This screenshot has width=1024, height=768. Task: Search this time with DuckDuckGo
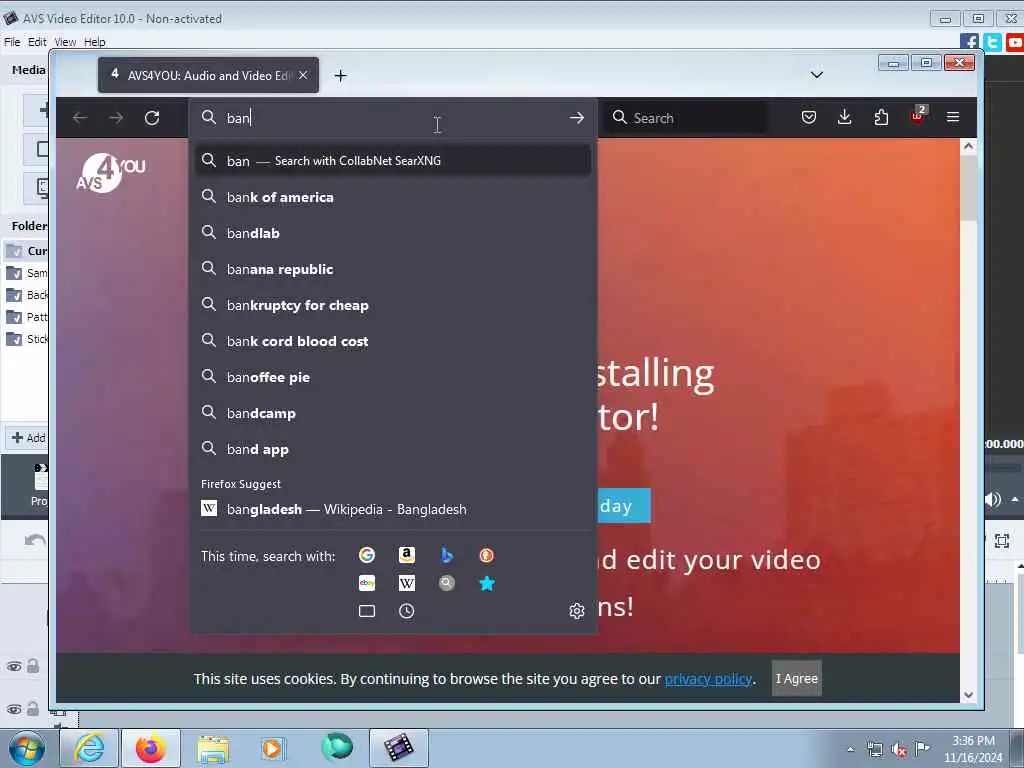click(487, 555)
